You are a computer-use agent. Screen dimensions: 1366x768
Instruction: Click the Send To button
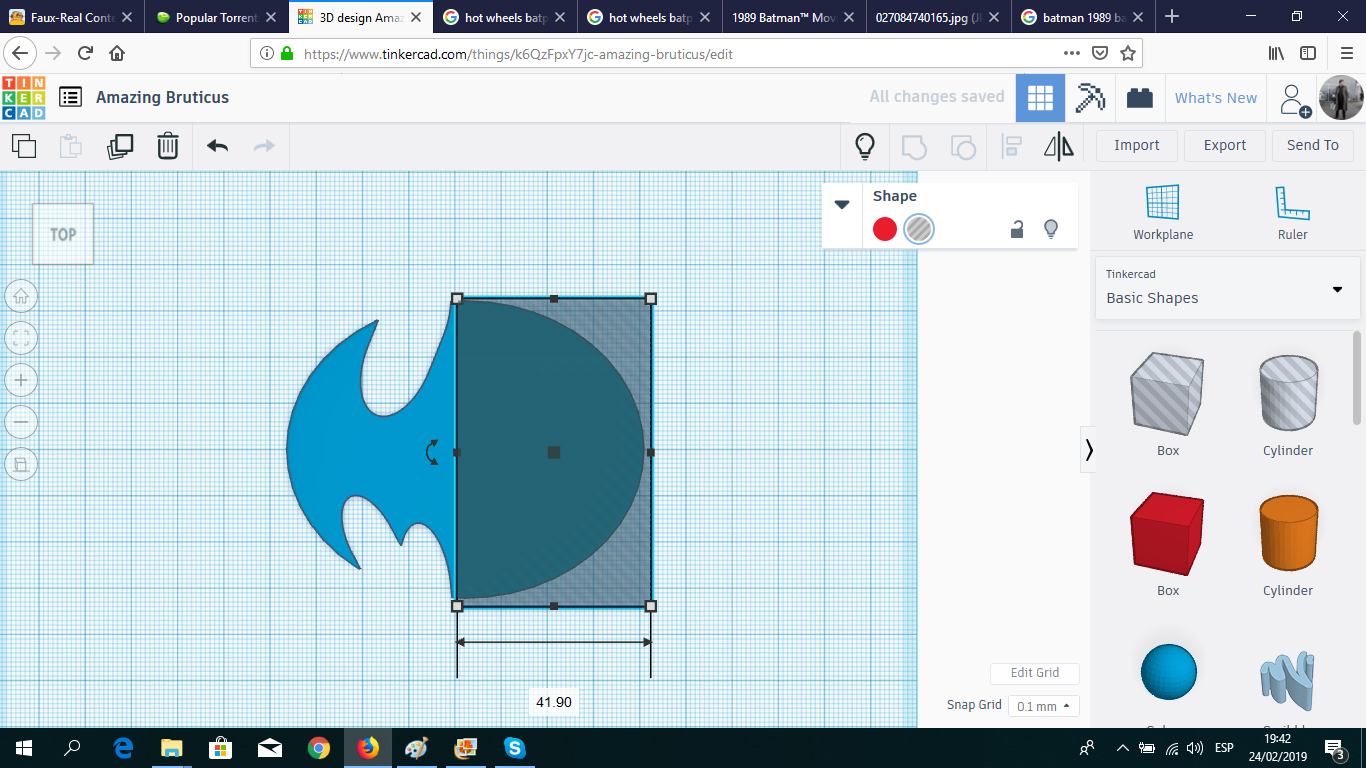pos(1313,145)
